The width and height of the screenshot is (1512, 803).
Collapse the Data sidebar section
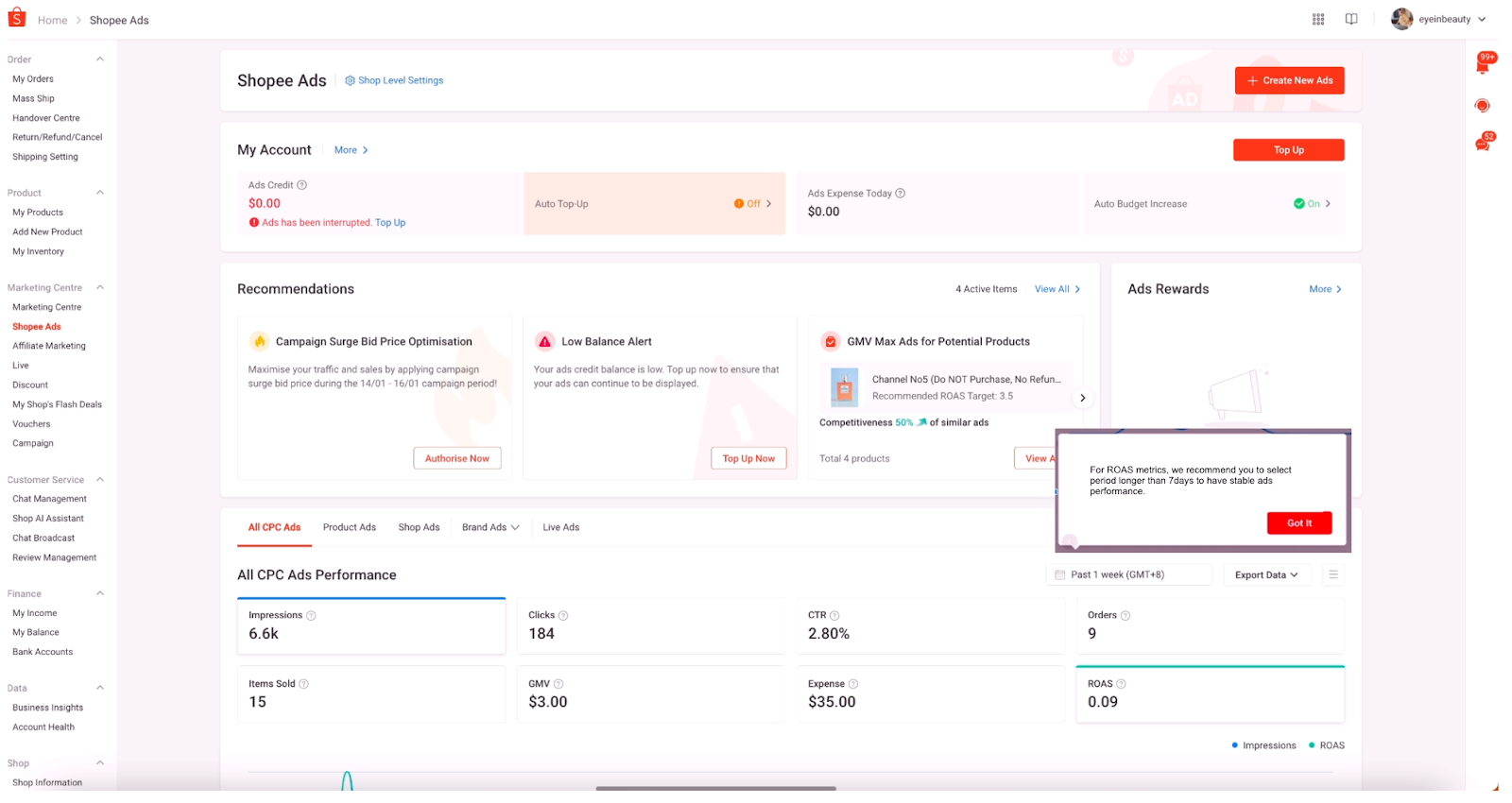(100, 687)
